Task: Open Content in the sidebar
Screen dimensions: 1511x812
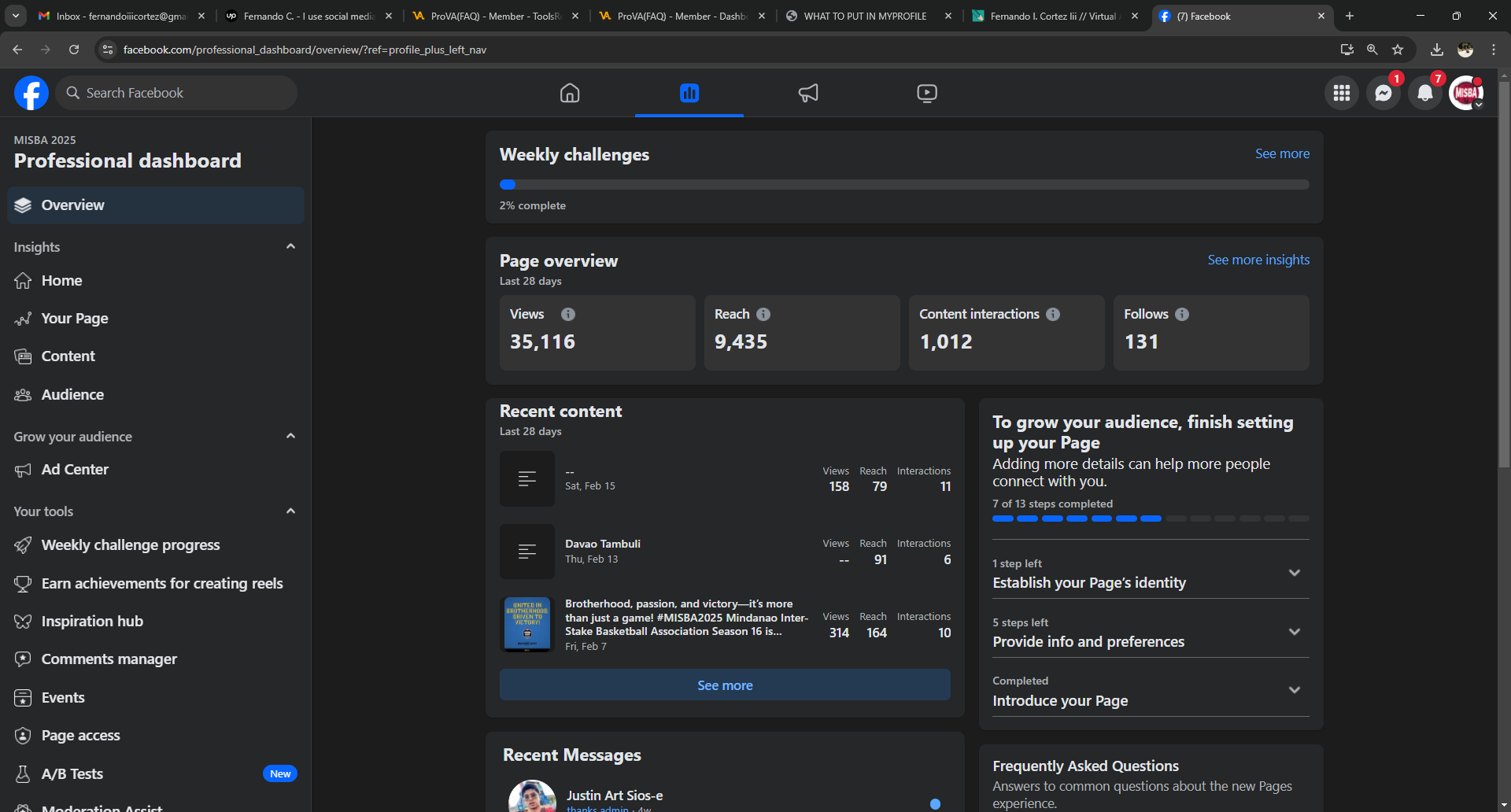Action: 156,356
